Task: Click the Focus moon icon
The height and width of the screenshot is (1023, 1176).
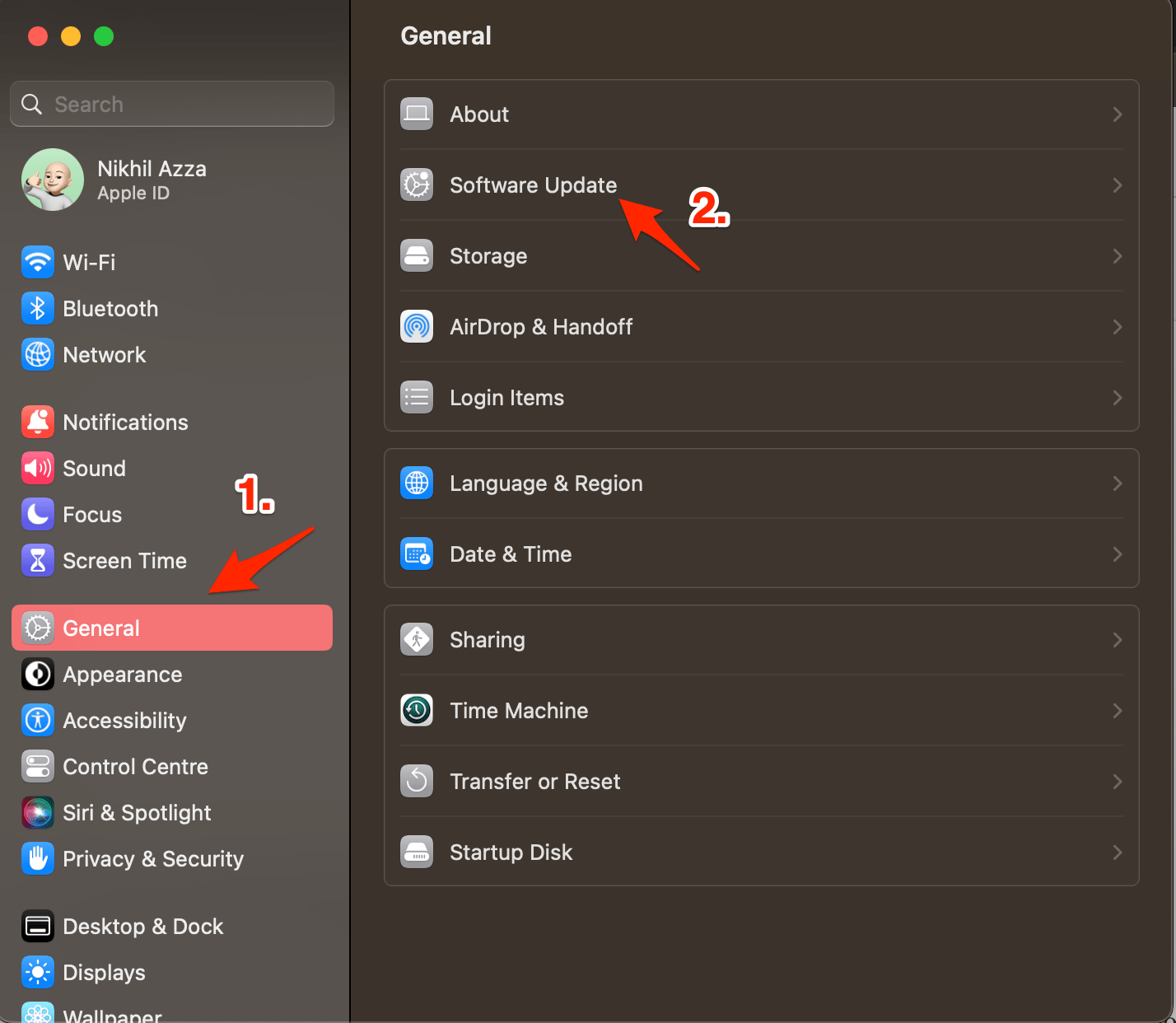Action: (x=38, y=515)
